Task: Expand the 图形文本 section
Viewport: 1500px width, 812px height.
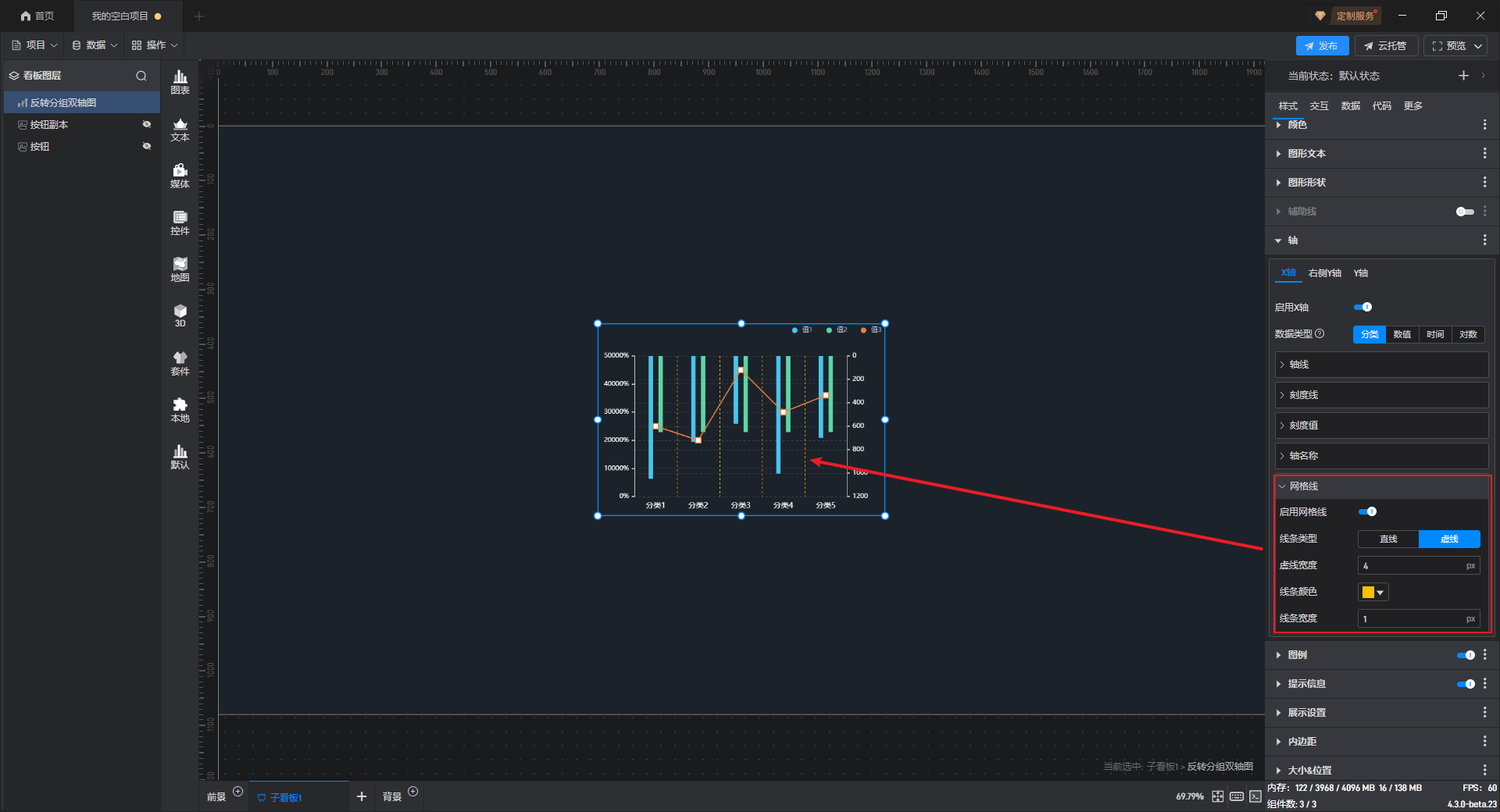Action: (x=1306, y=154)
